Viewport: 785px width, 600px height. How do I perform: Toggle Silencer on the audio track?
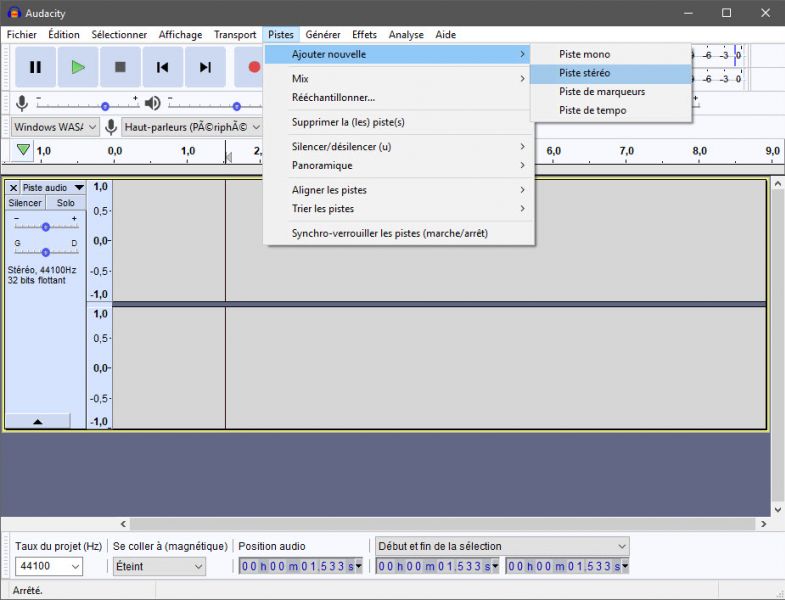(25, 203)
